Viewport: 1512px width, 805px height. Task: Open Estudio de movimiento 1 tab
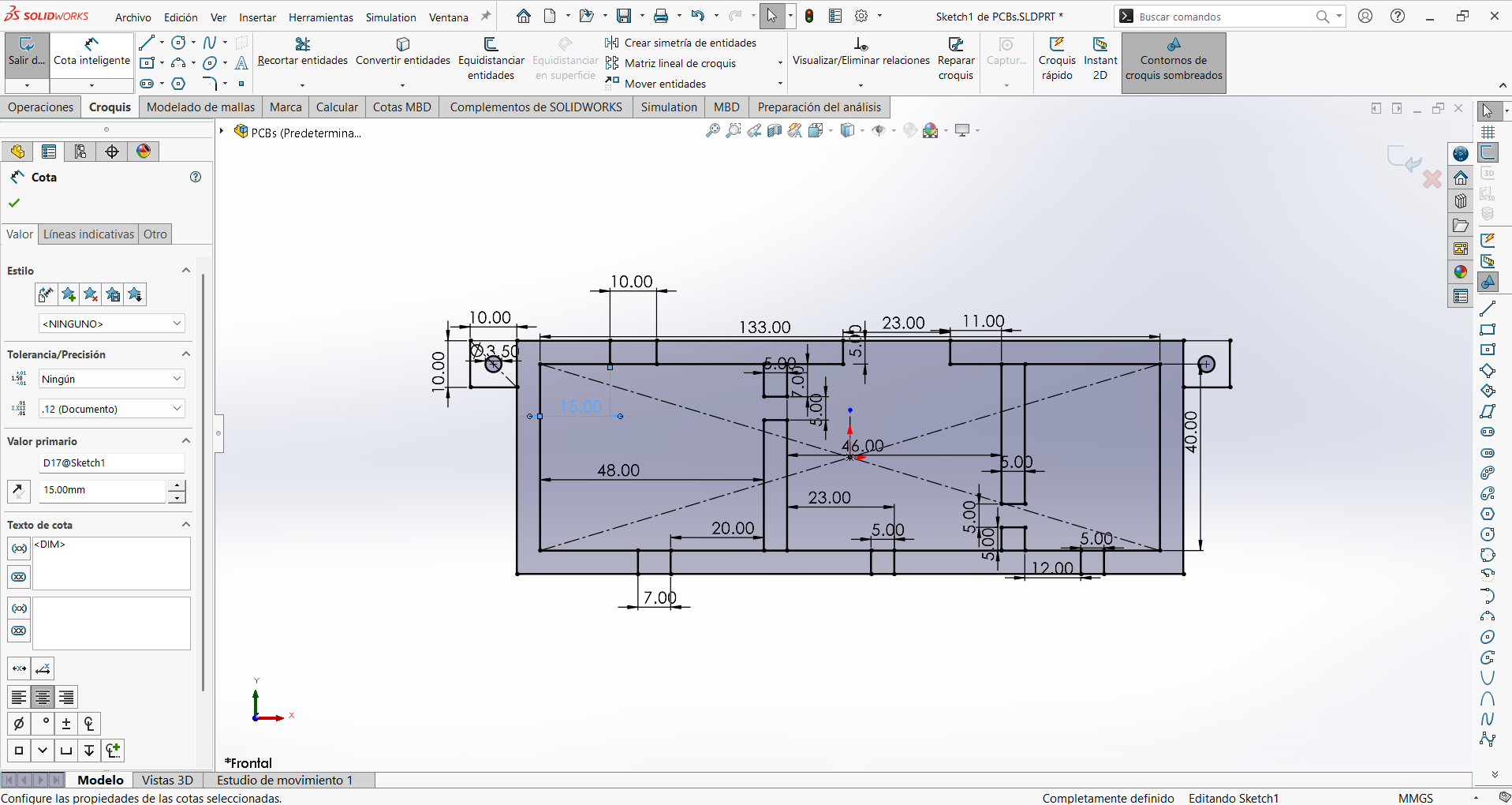click(x=285, y=780)
